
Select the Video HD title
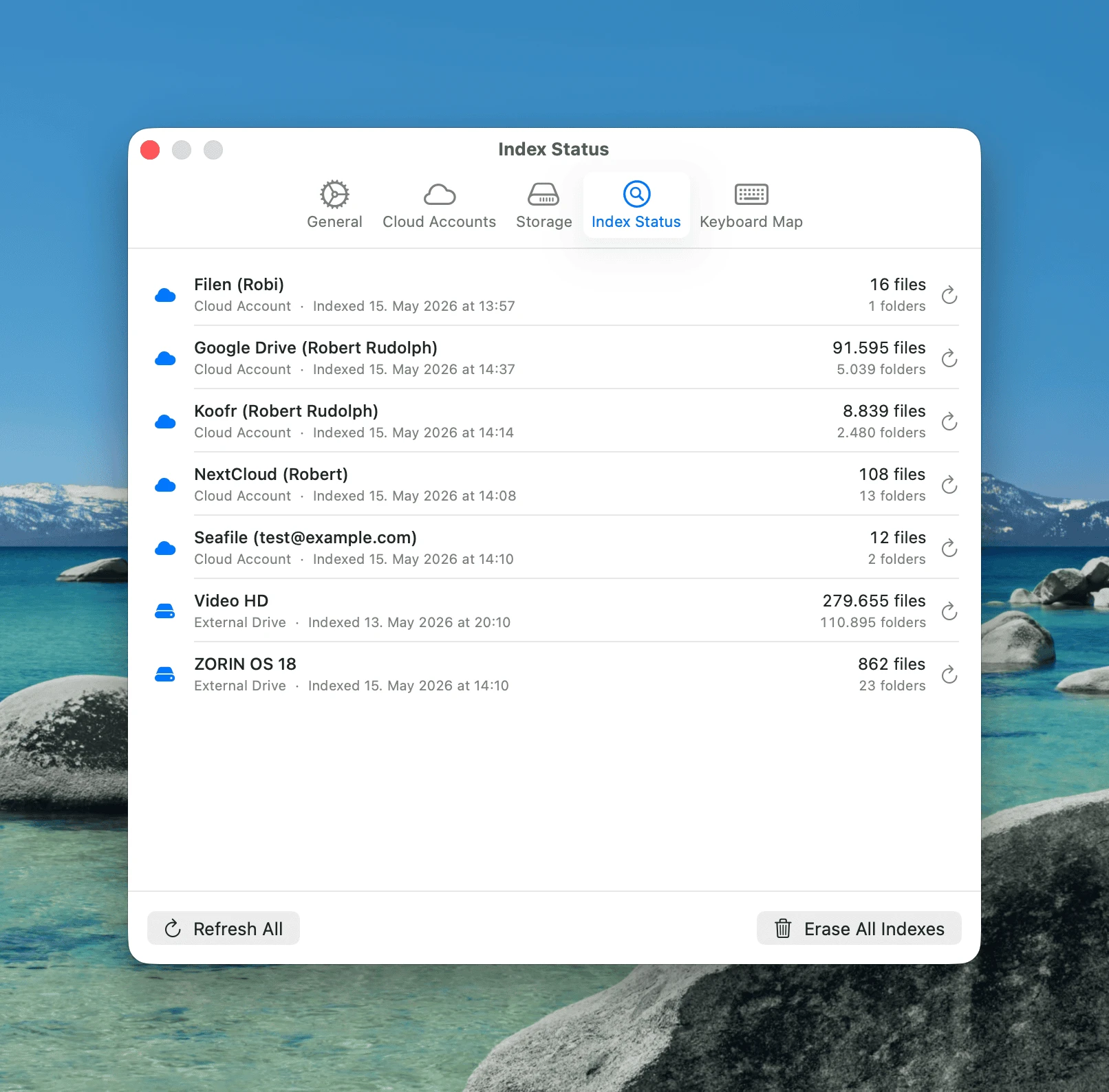click(x=231, y=601)
